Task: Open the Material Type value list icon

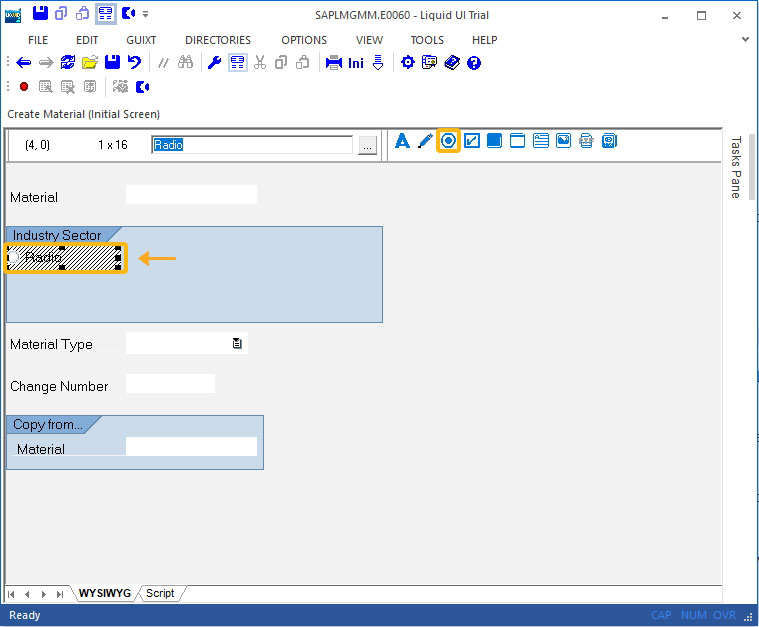Action: click(x=237, y=343)
